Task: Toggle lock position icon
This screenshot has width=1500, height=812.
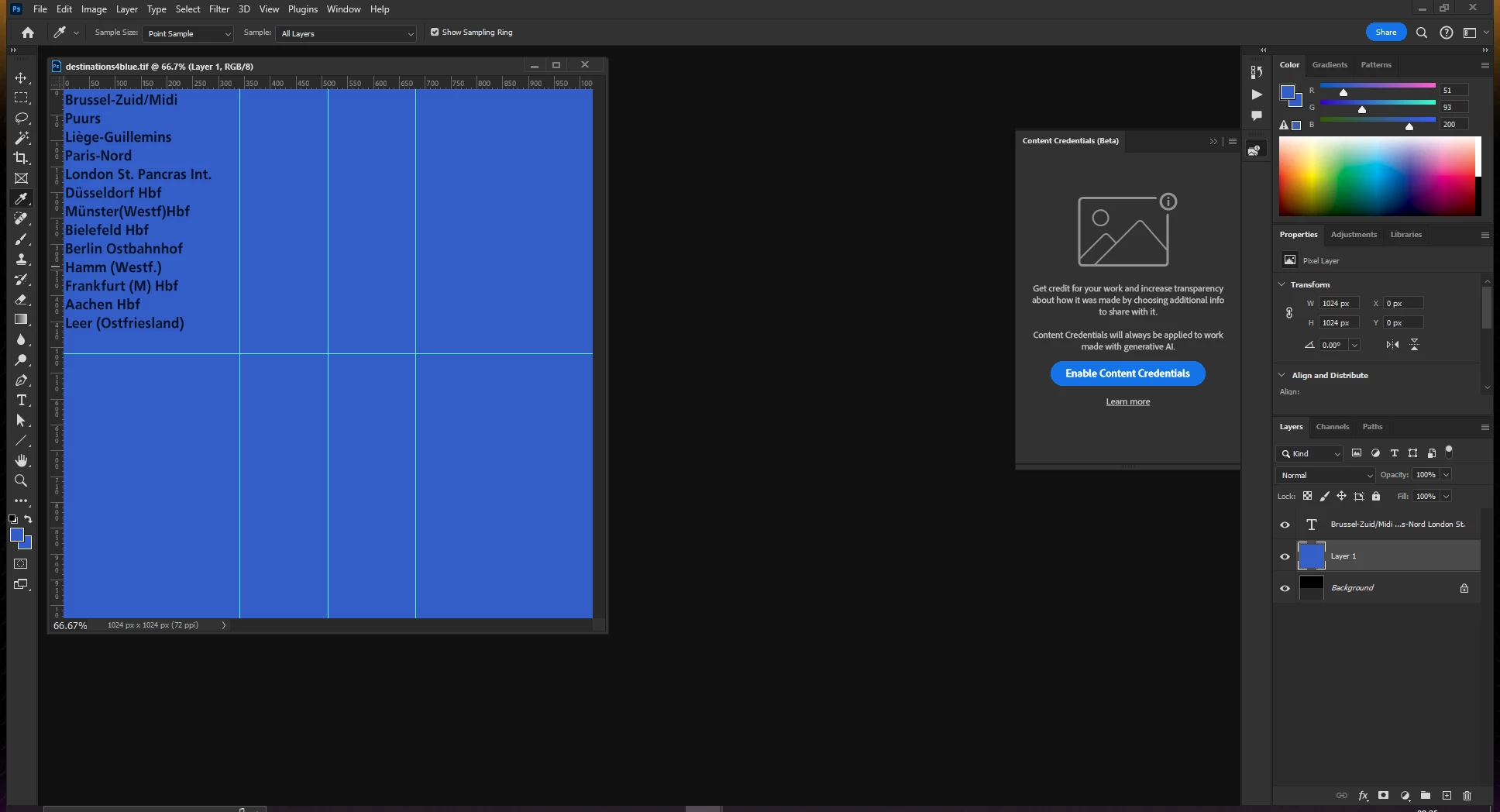Action: (x=1341, y=496)
